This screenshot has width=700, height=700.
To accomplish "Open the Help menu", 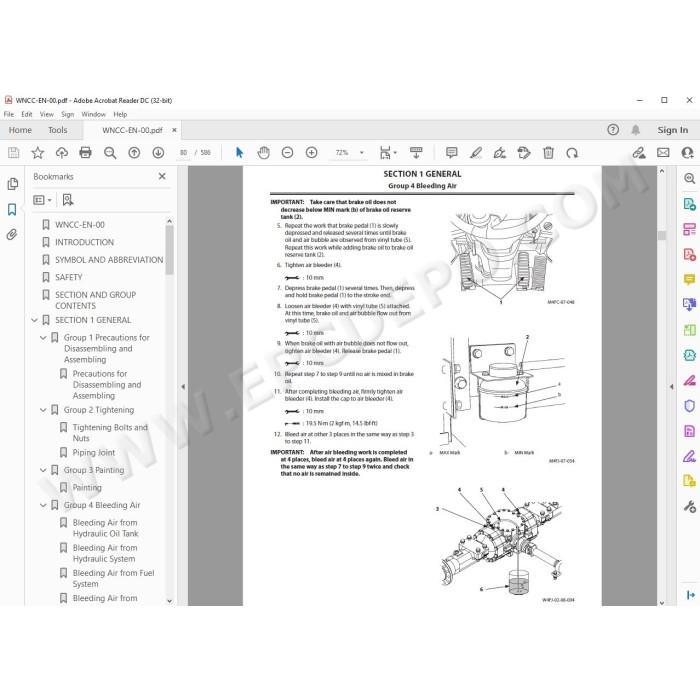I will pyautogui.click(x=120, y=114).
